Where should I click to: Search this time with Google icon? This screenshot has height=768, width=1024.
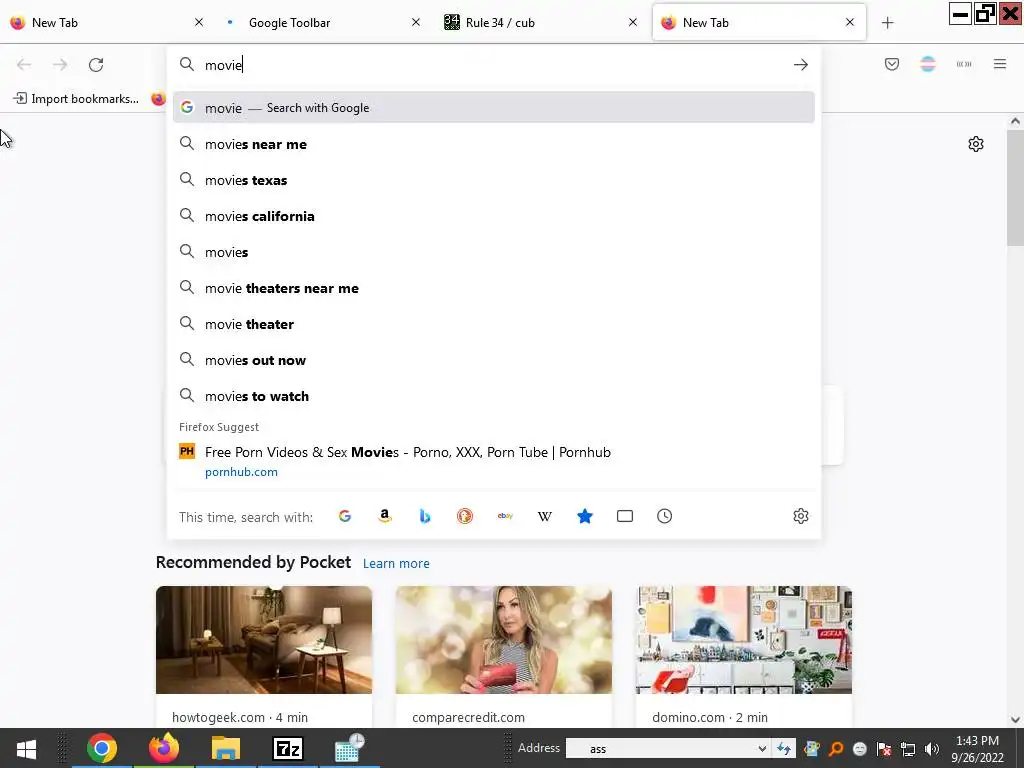345,517
